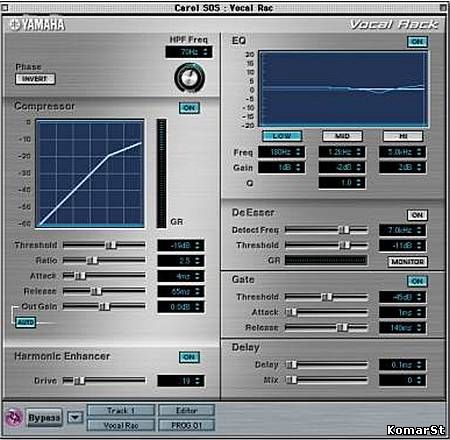
Task: Adjust the DeEsser Detect Freq slider
Action: tap(326, 230)
